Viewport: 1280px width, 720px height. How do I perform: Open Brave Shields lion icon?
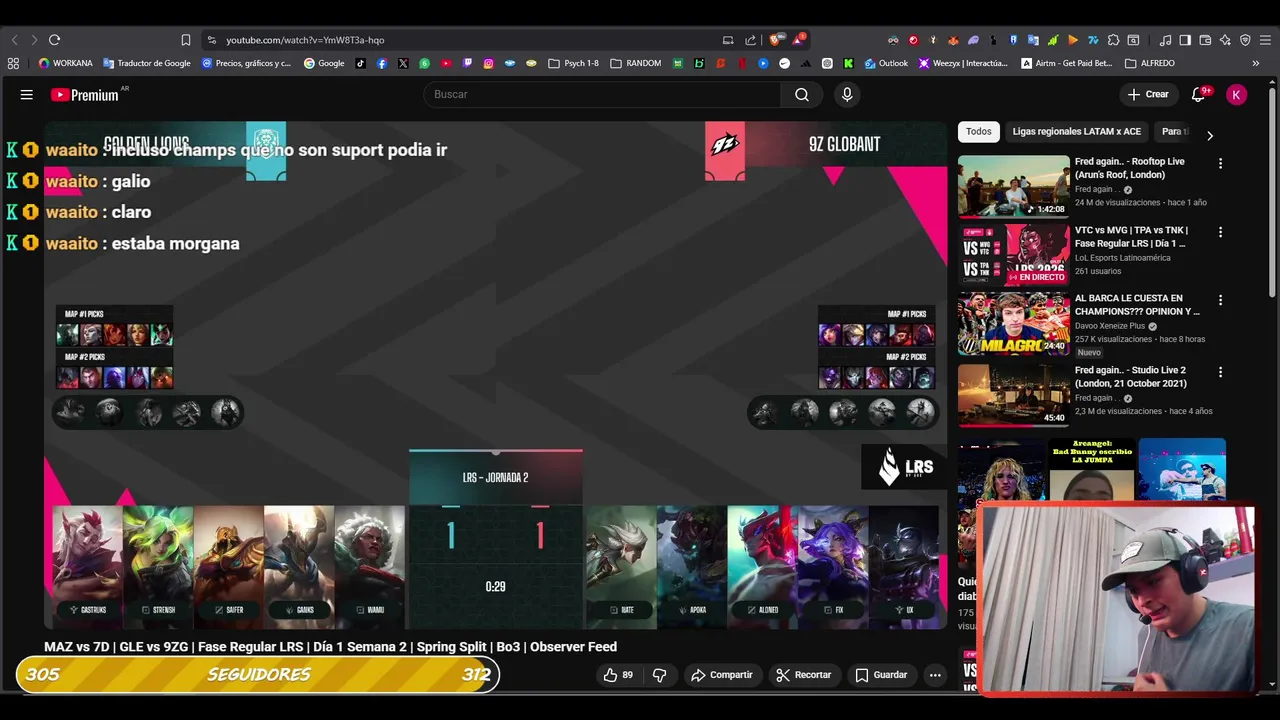776,40
